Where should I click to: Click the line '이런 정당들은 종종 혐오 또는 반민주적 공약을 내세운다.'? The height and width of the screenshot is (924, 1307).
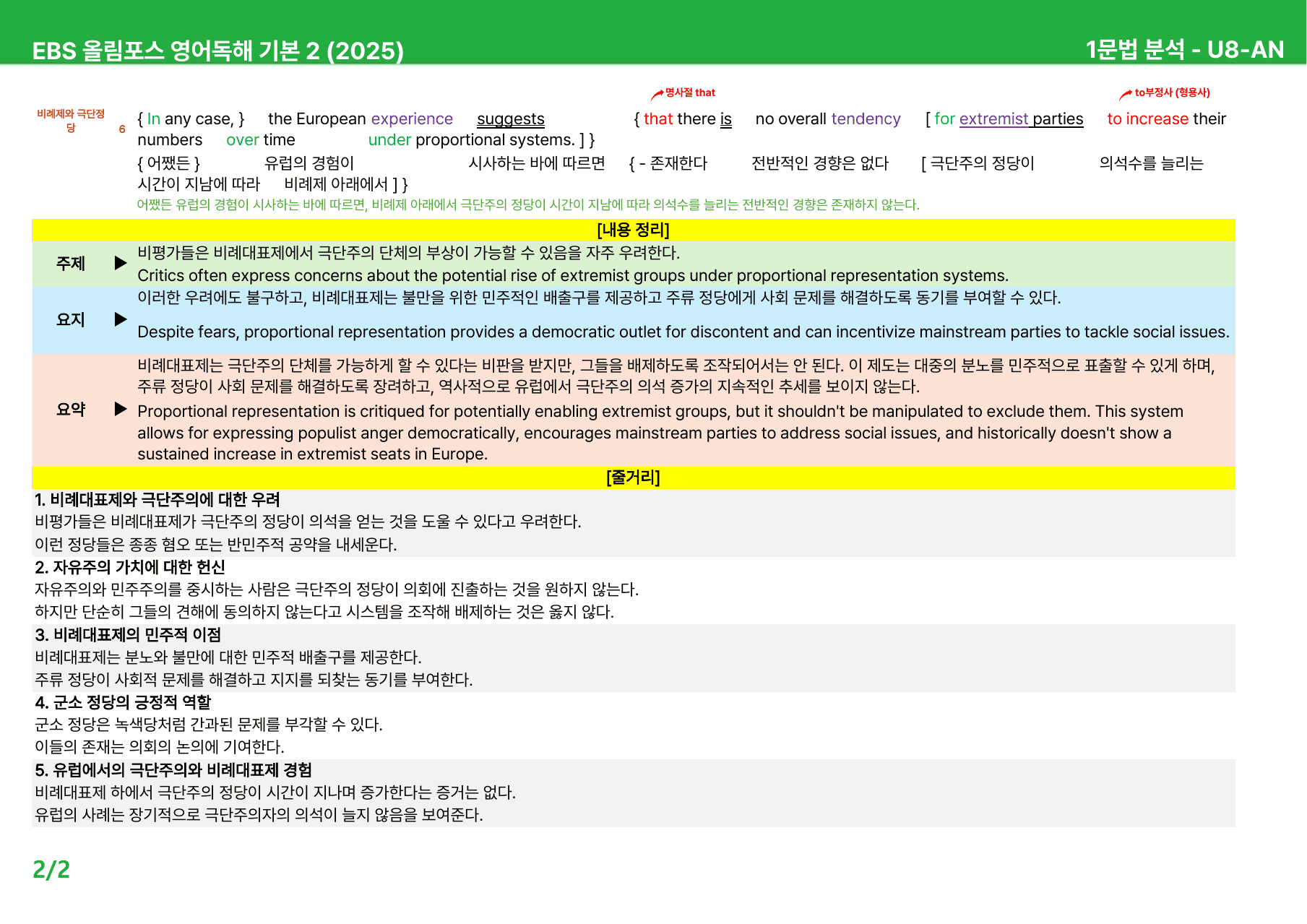pos(216,545)
